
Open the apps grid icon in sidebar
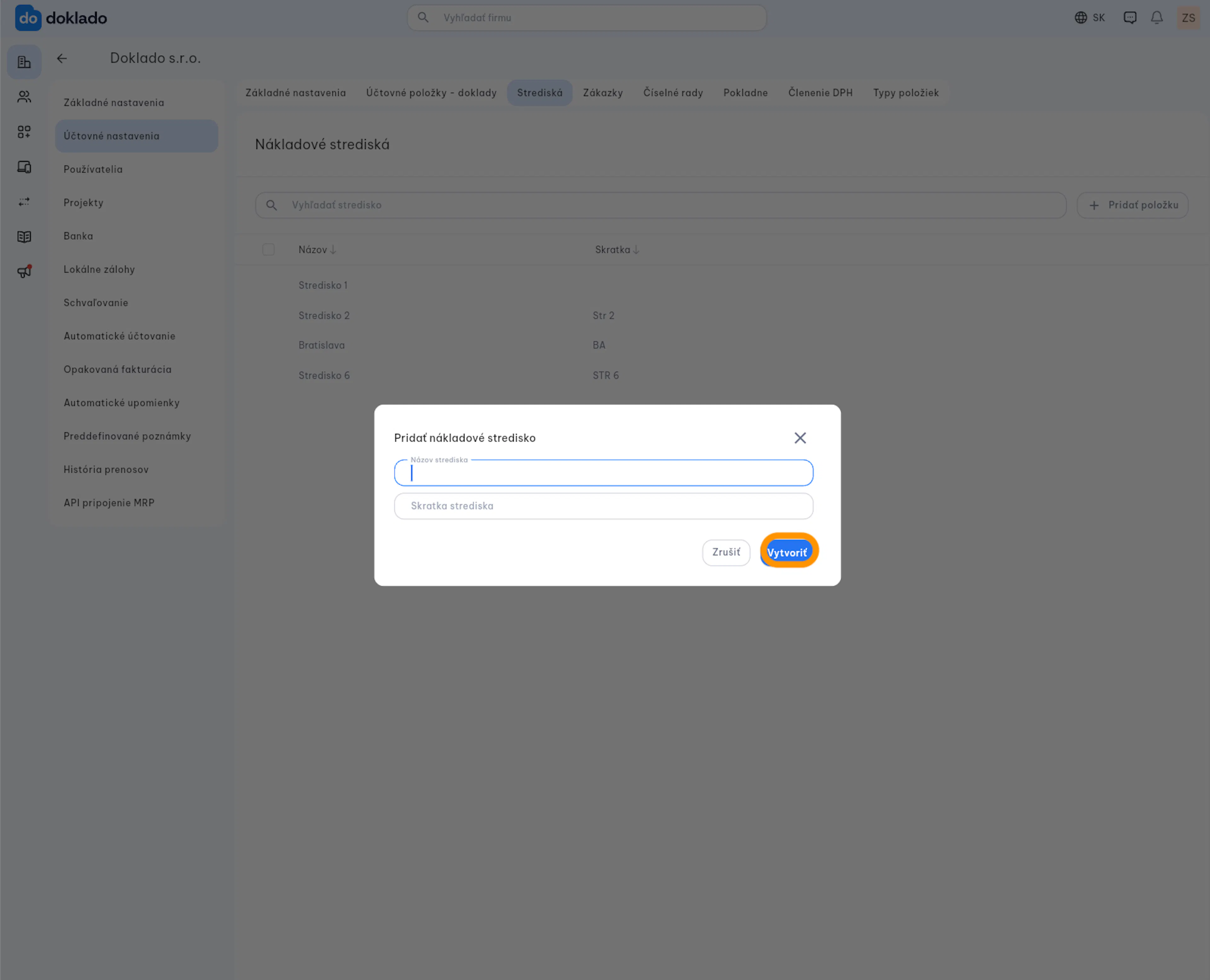point(24,132)
